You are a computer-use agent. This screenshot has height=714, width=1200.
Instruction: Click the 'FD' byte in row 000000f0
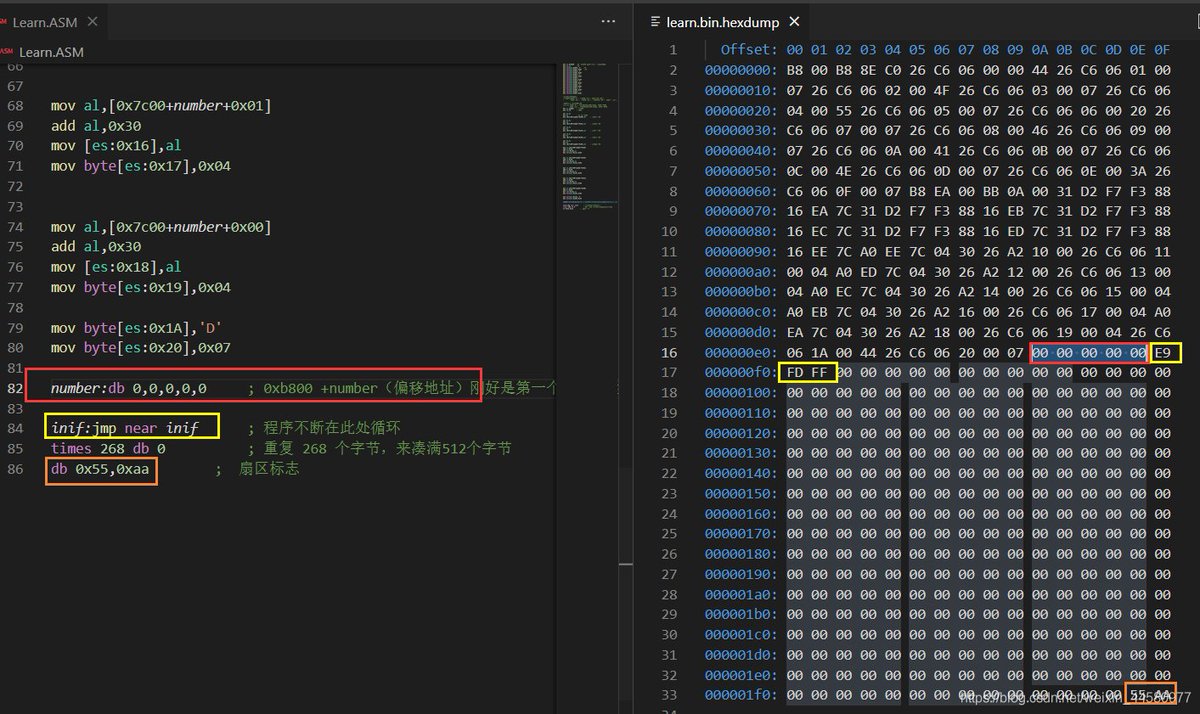tap(795, 372)
